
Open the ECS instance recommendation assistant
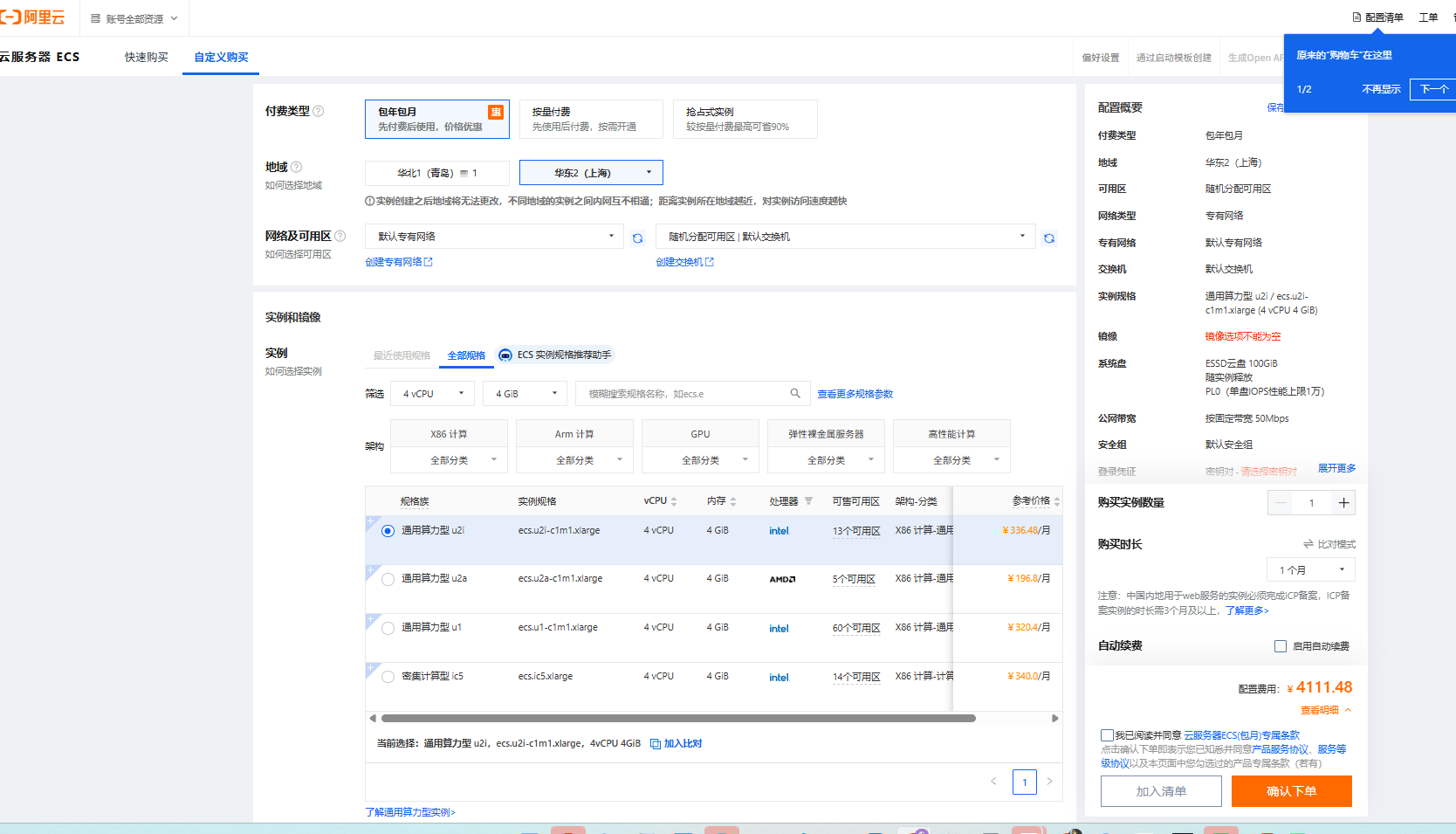(555, 355)
